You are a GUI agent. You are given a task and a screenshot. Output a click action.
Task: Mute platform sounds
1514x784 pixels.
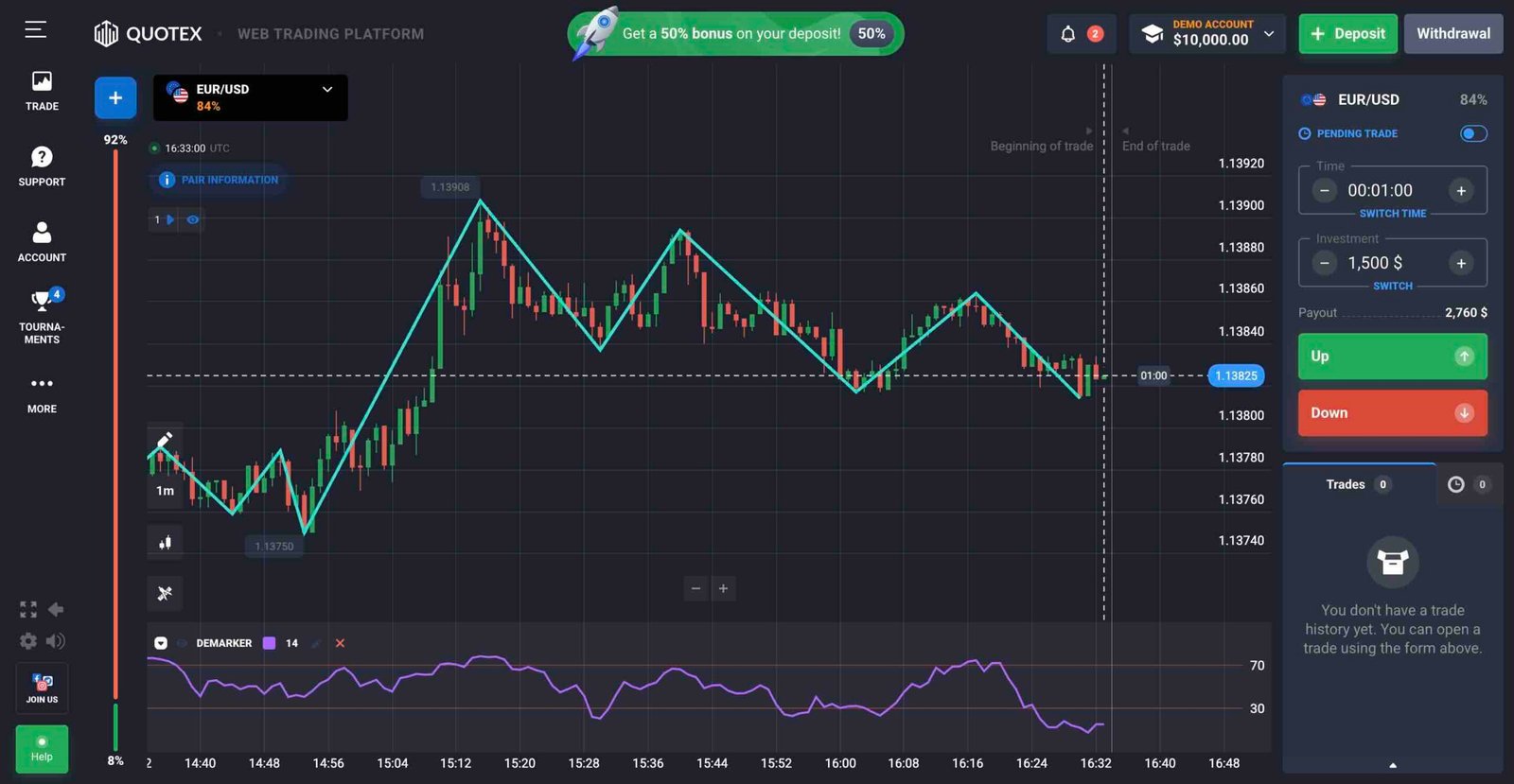[56, 641]
